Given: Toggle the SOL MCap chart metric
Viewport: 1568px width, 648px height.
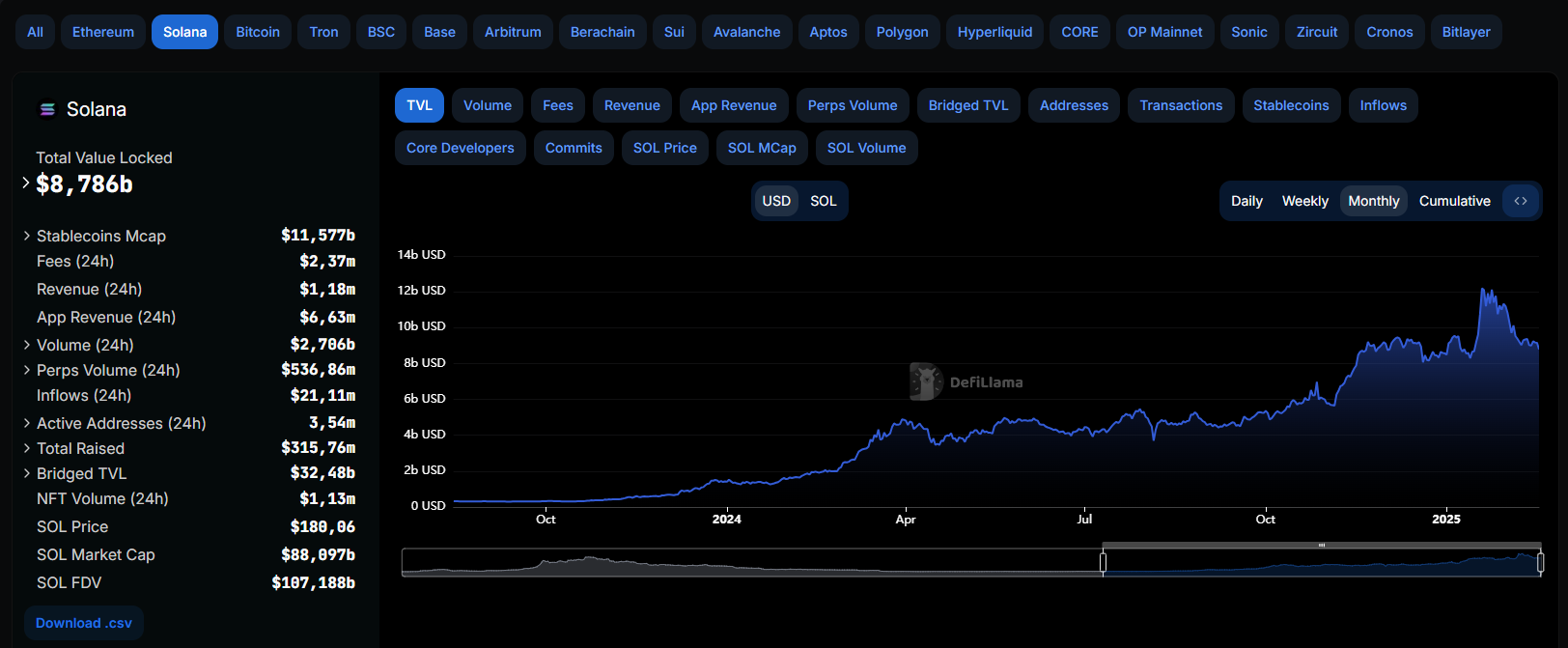Looking at the screenshot, I should coord(762,148).
